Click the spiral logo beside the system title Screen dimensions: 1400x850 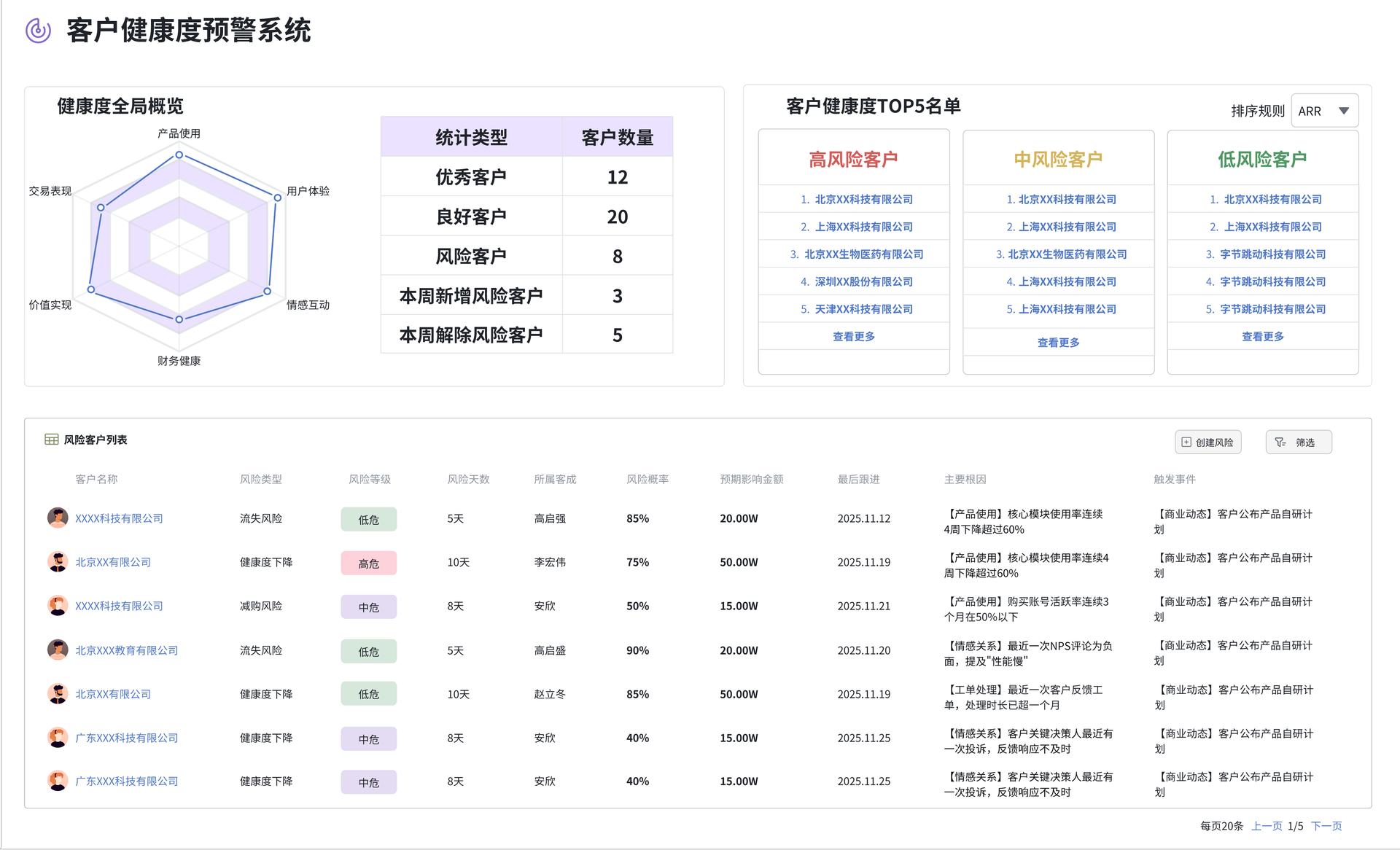[x=38, y=31]
